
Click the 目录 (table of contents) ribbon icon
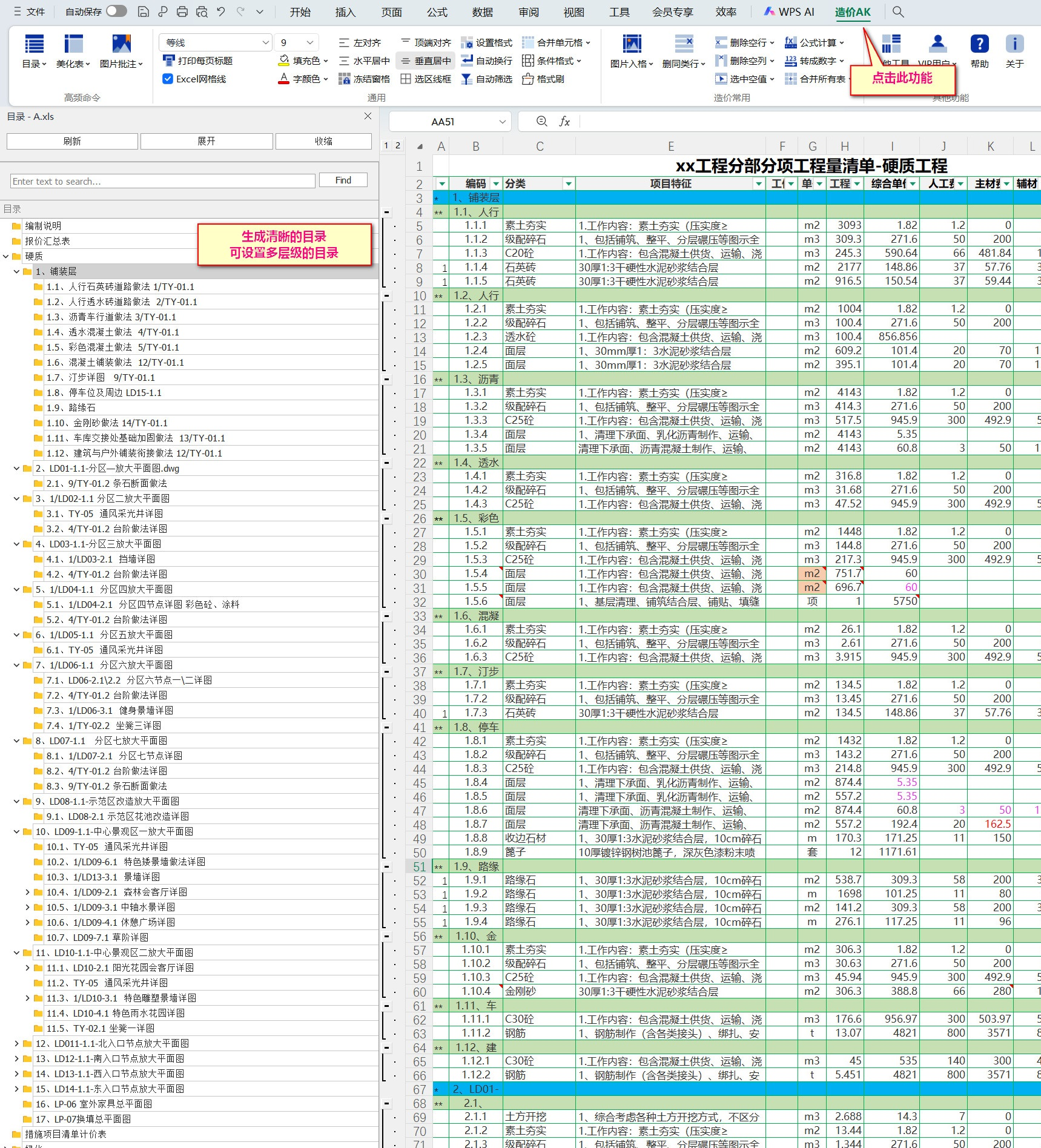[x=33, y=45]
